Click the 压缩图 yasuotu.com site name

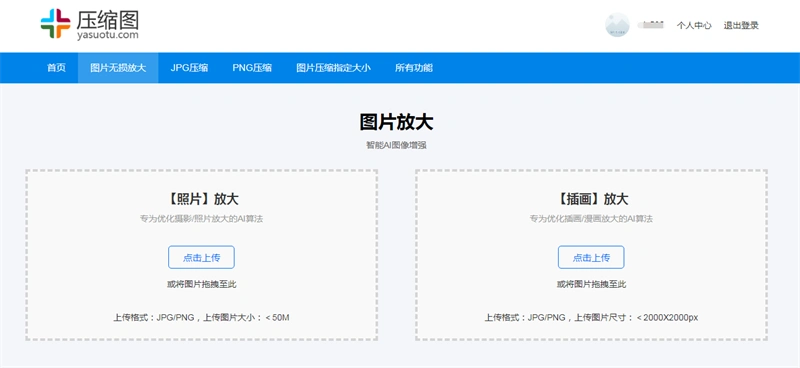pos(108,25)
